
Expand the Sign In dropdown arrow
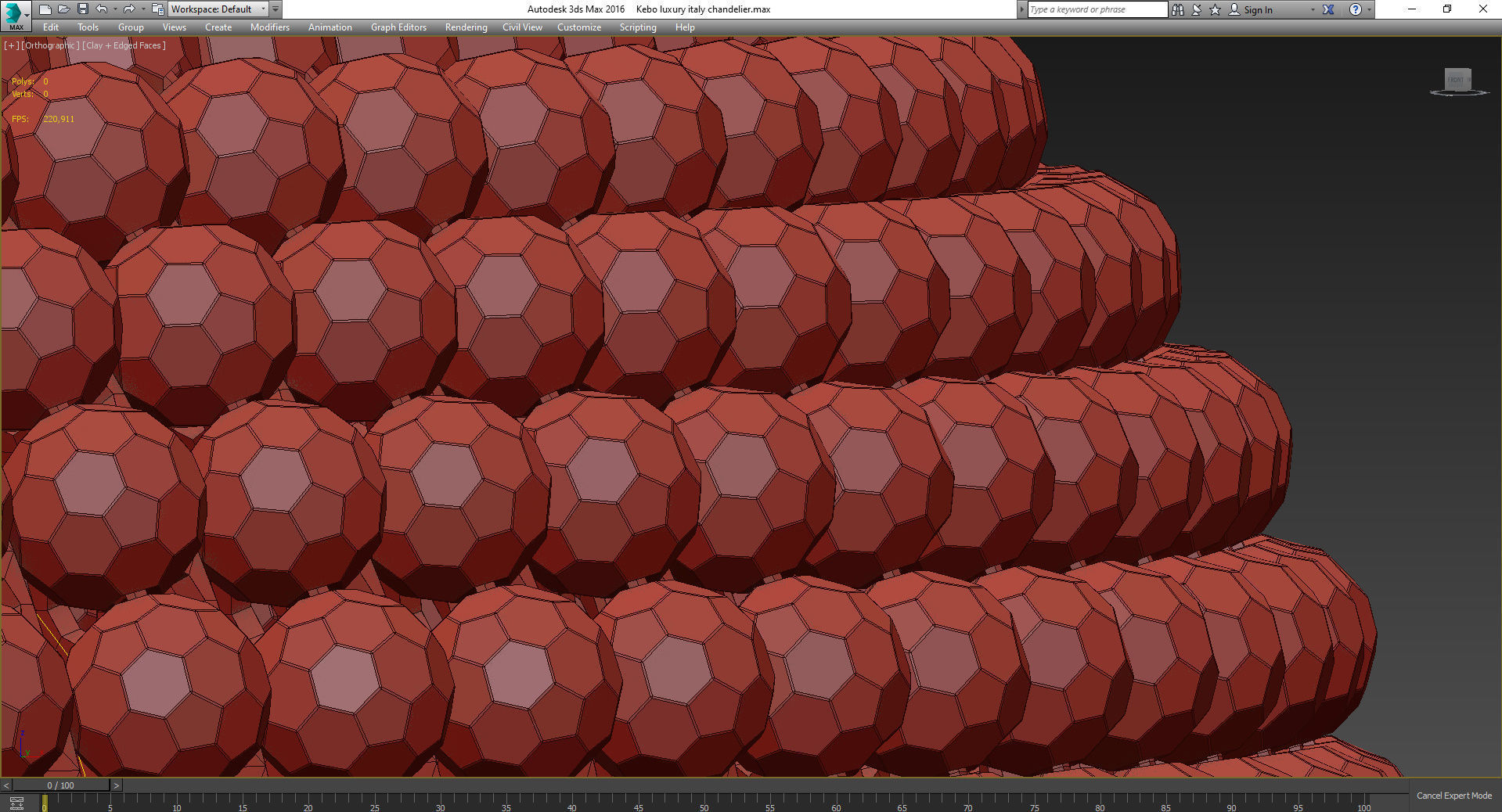[1313, 9]
